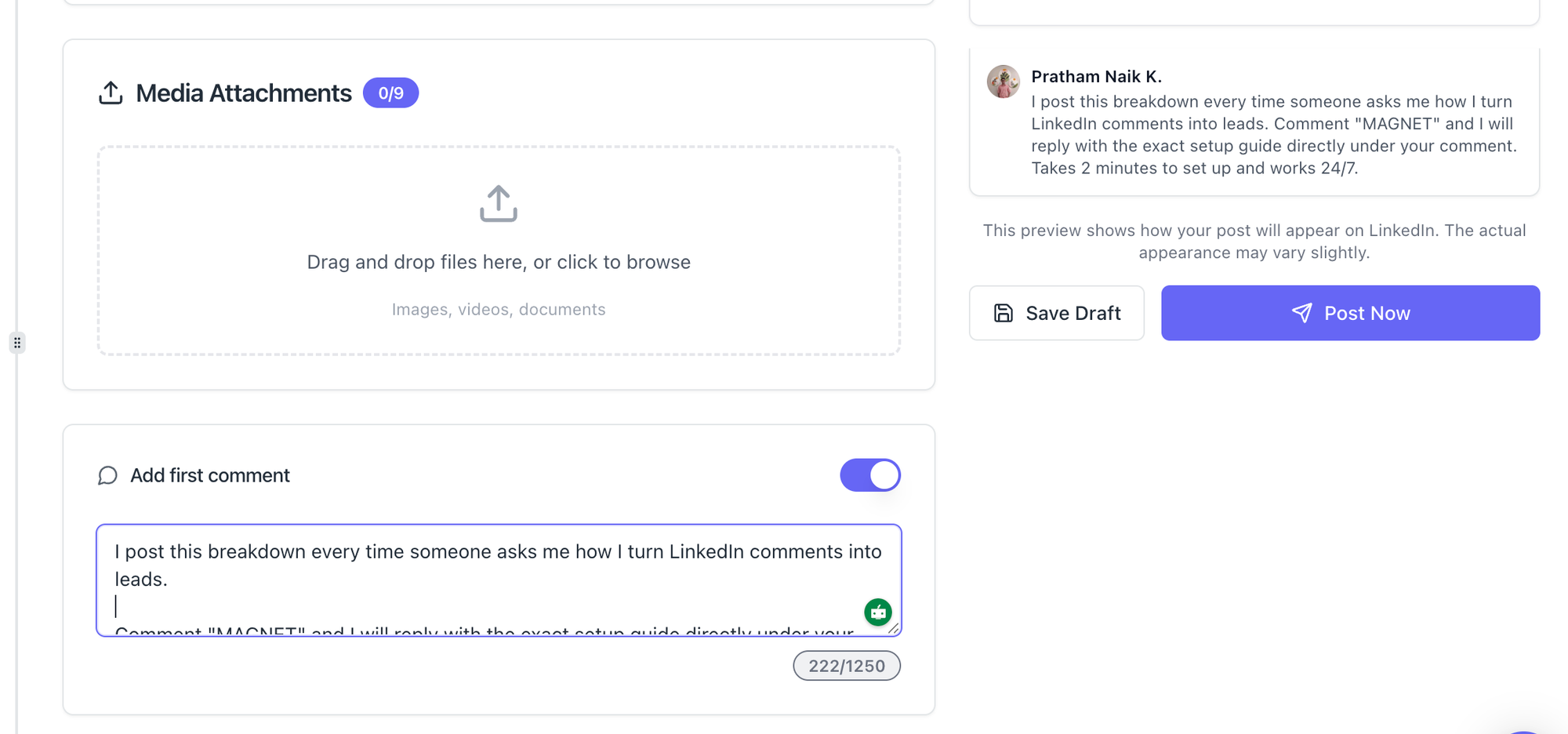Click the textarea resize handle corner
1568x734 pixels.
pyautogui.click(x=894, y=628)
